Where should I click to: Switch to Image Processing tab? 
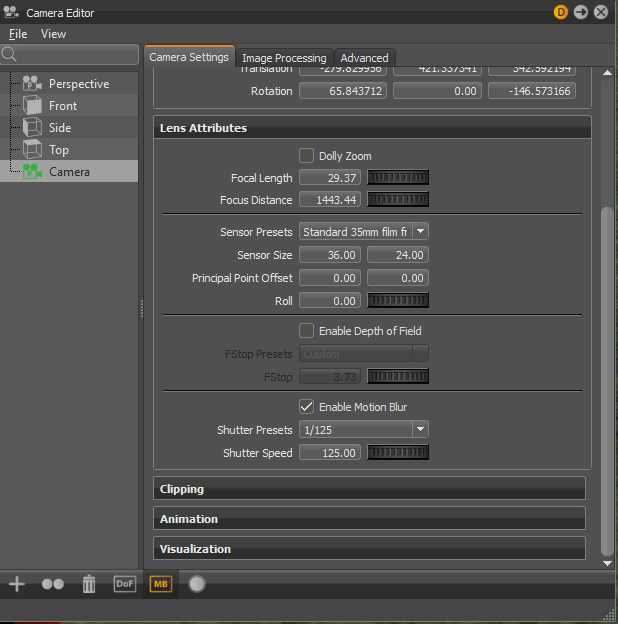(284, 58)
